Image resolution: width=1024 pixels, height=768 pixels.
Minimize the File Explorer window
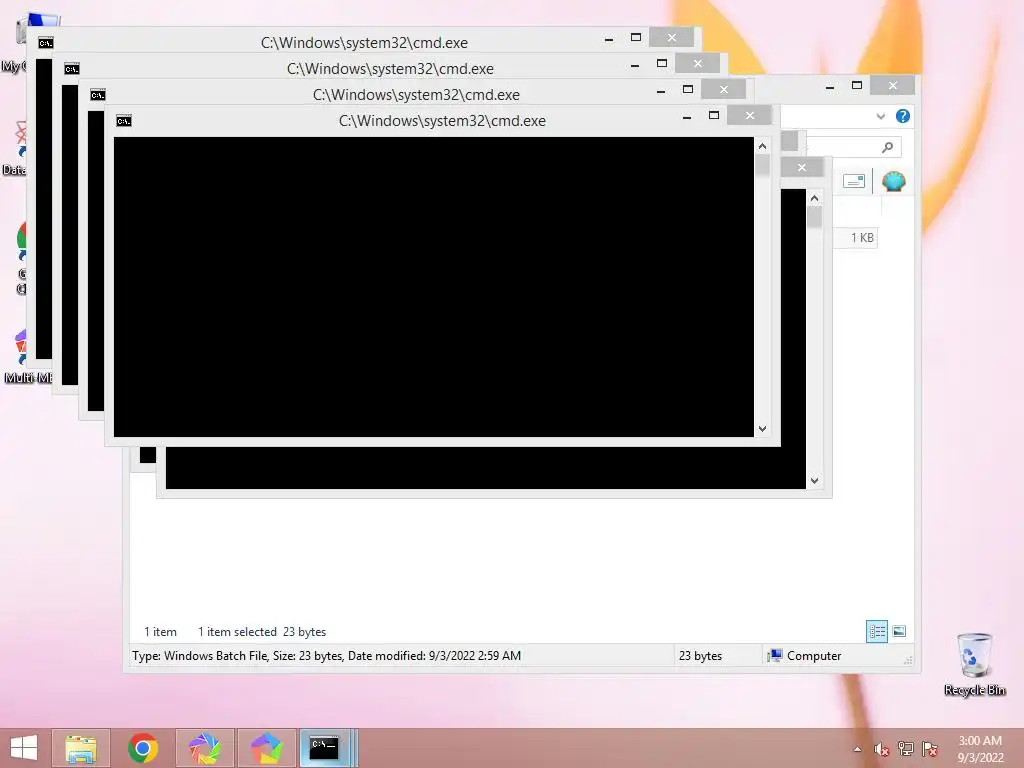[829, 86]
